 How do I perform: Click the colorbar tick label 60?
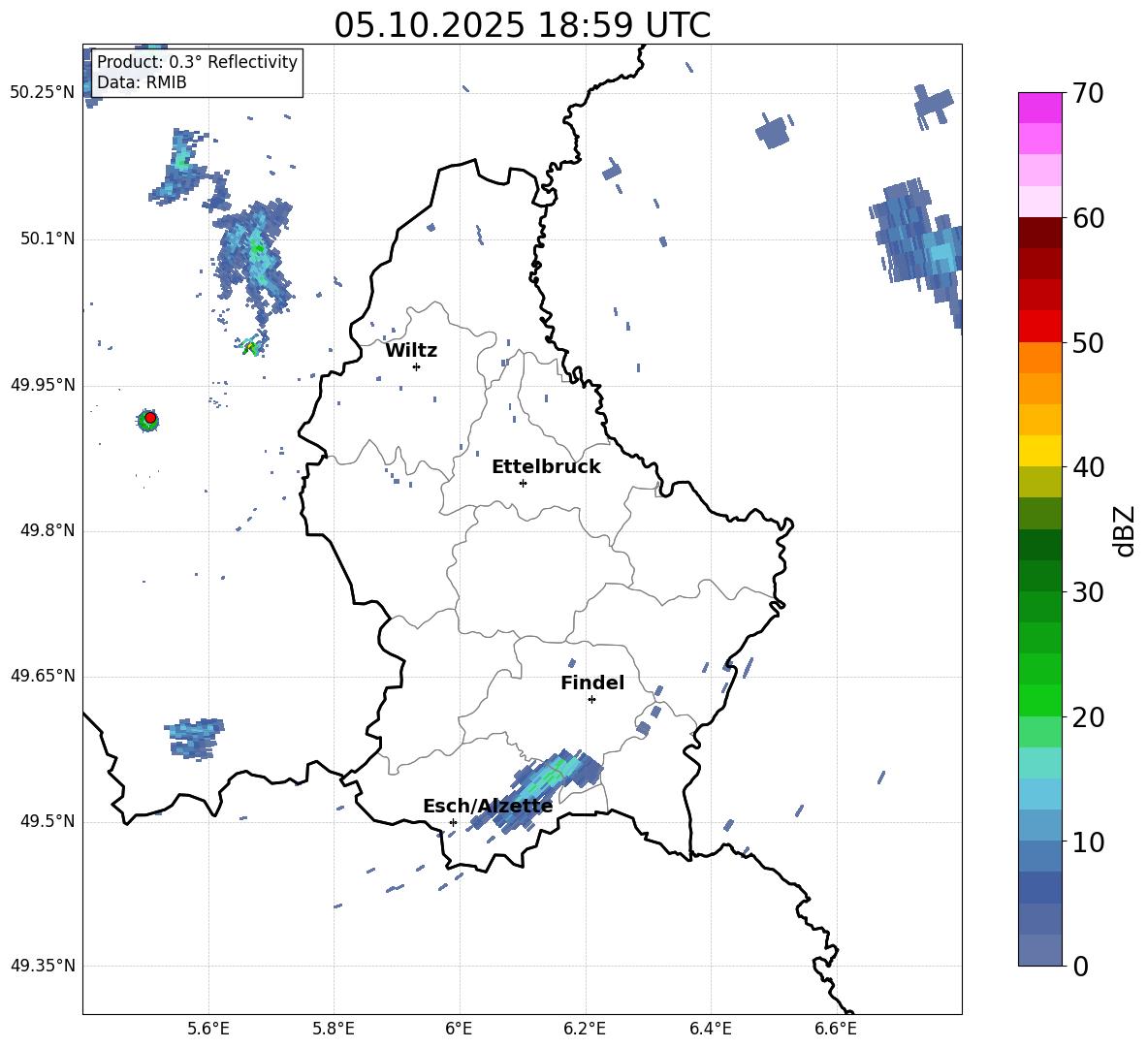pyautogui.click(x=1089, y=218)
